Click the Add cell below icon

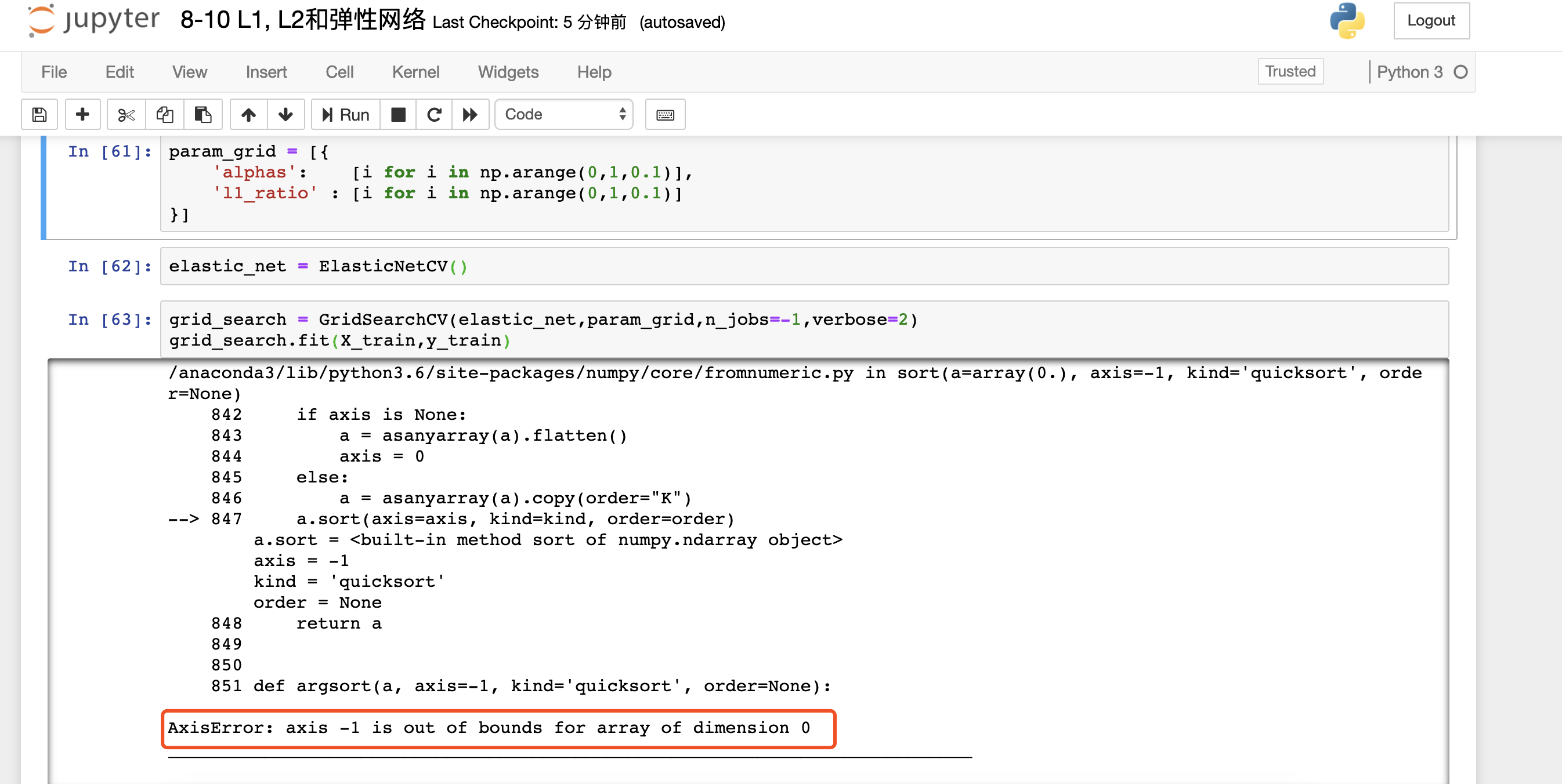(x=81, y=113)
